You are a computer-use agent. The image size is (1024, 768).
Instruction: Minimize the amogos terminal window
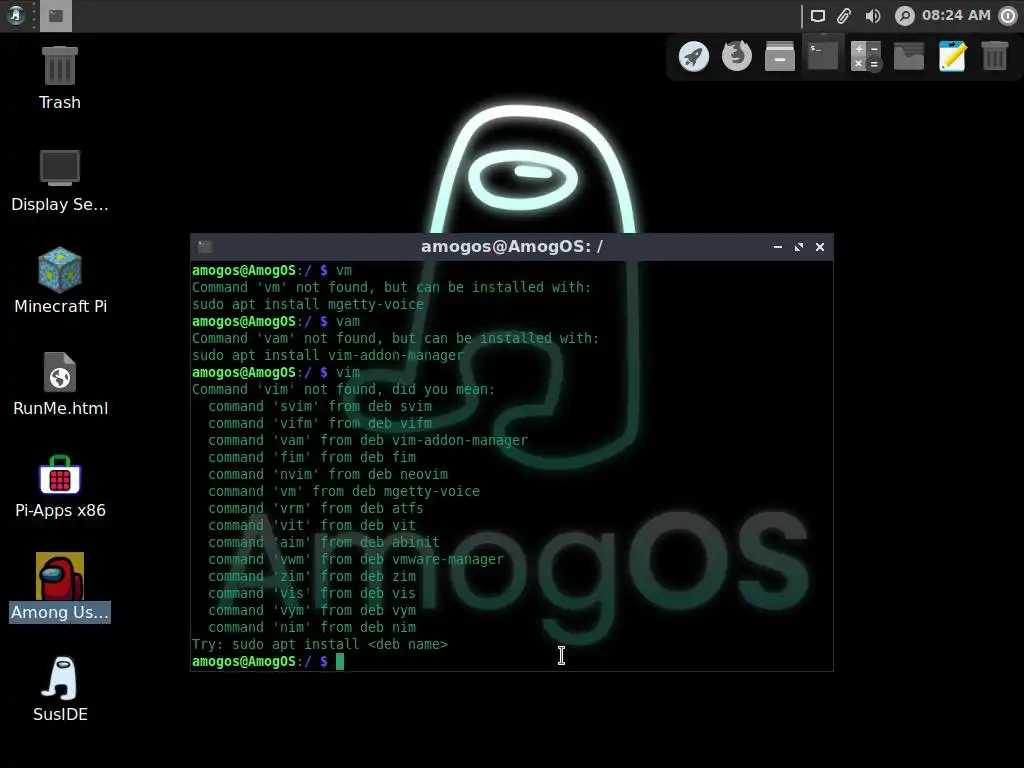click(x=778, y=247)
